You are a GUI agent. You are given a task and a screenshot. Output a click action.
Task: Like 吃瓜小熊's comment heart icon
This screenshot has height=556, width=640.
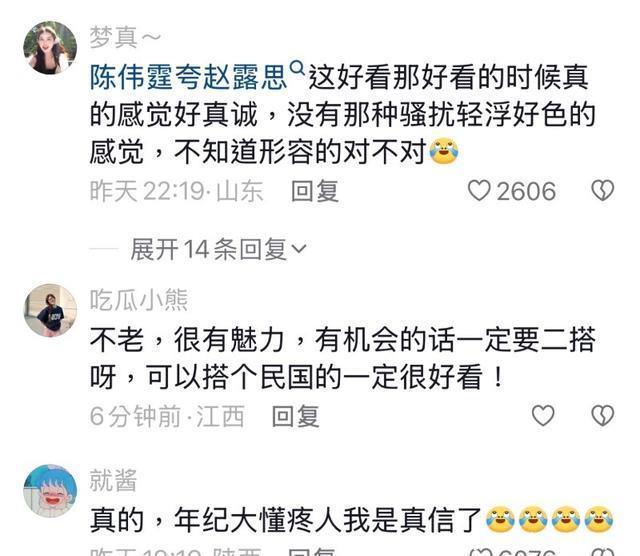[543, 416]
